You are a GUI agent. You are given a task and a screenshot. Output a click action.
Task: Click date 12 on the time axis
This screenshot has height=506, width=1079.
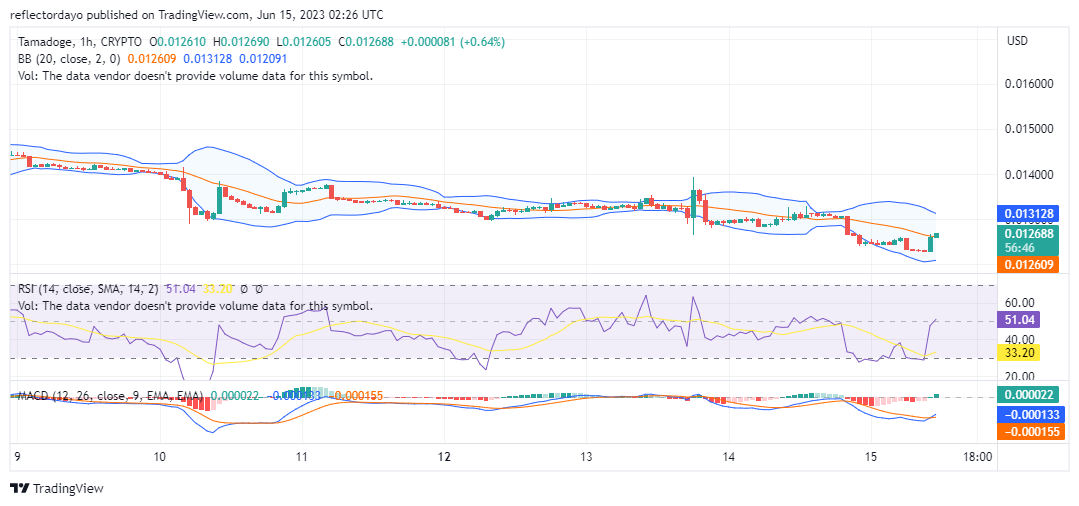coord(444,456)
